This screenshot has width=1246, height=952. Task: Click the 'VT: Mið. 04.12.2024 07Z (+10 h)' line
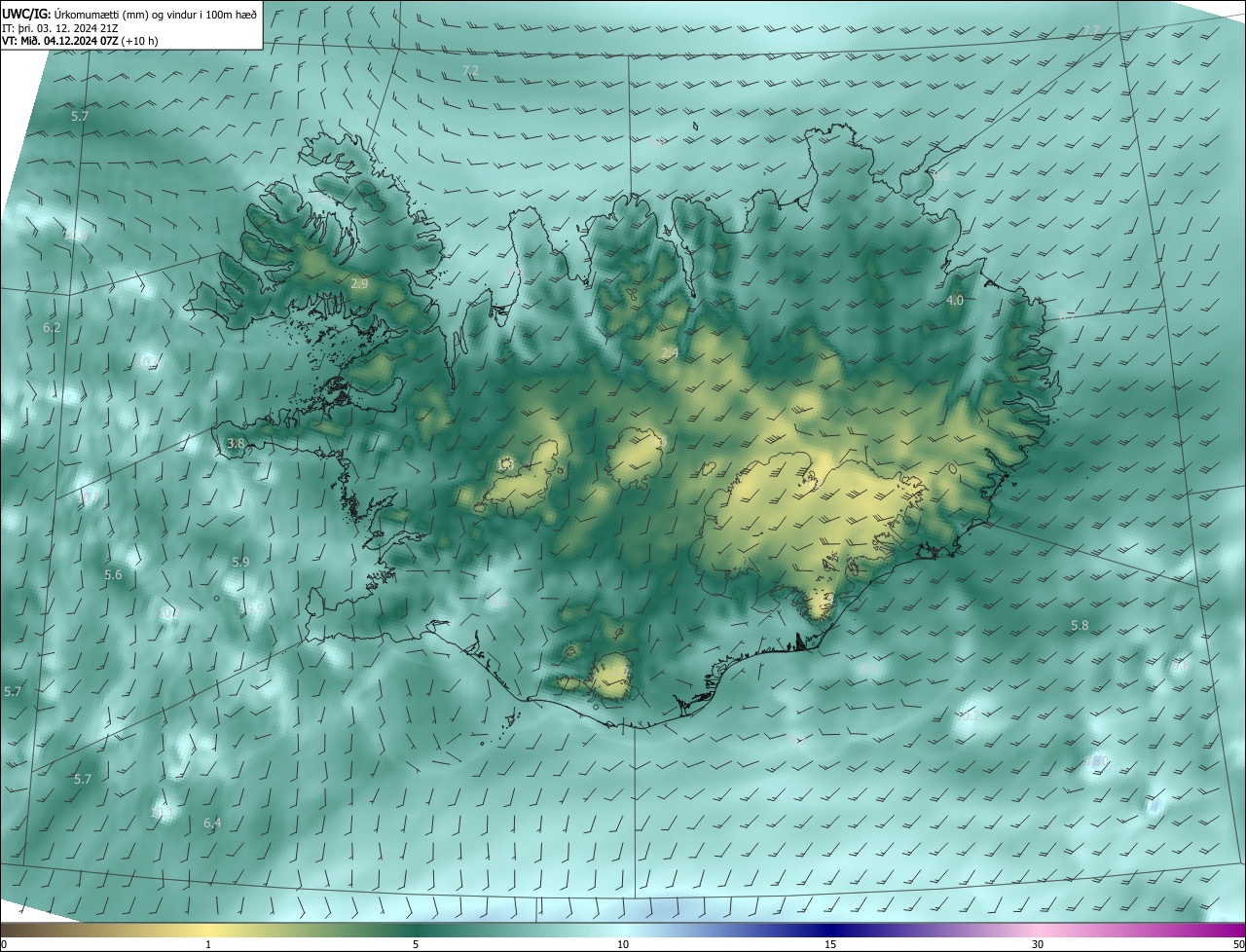coord(80,41)
